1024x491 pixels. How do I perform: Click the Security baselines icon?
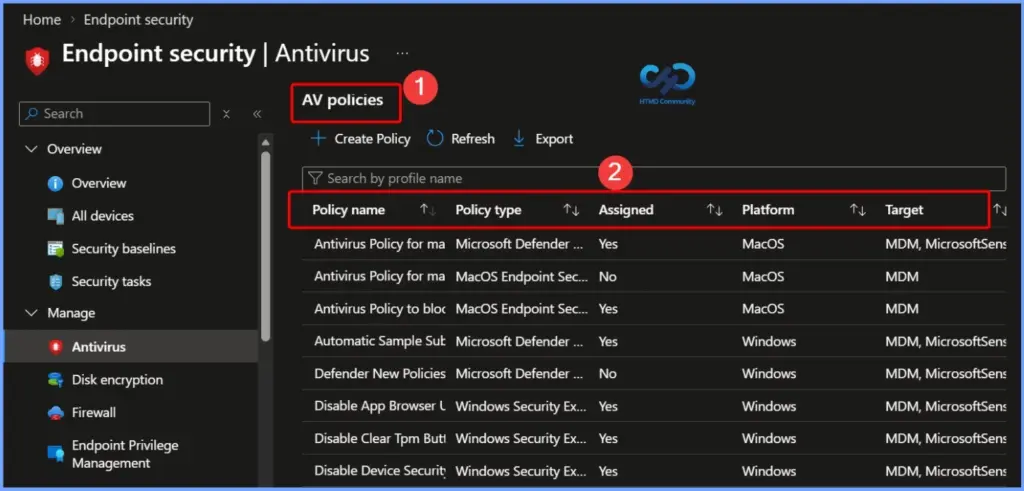coord(56,249)
